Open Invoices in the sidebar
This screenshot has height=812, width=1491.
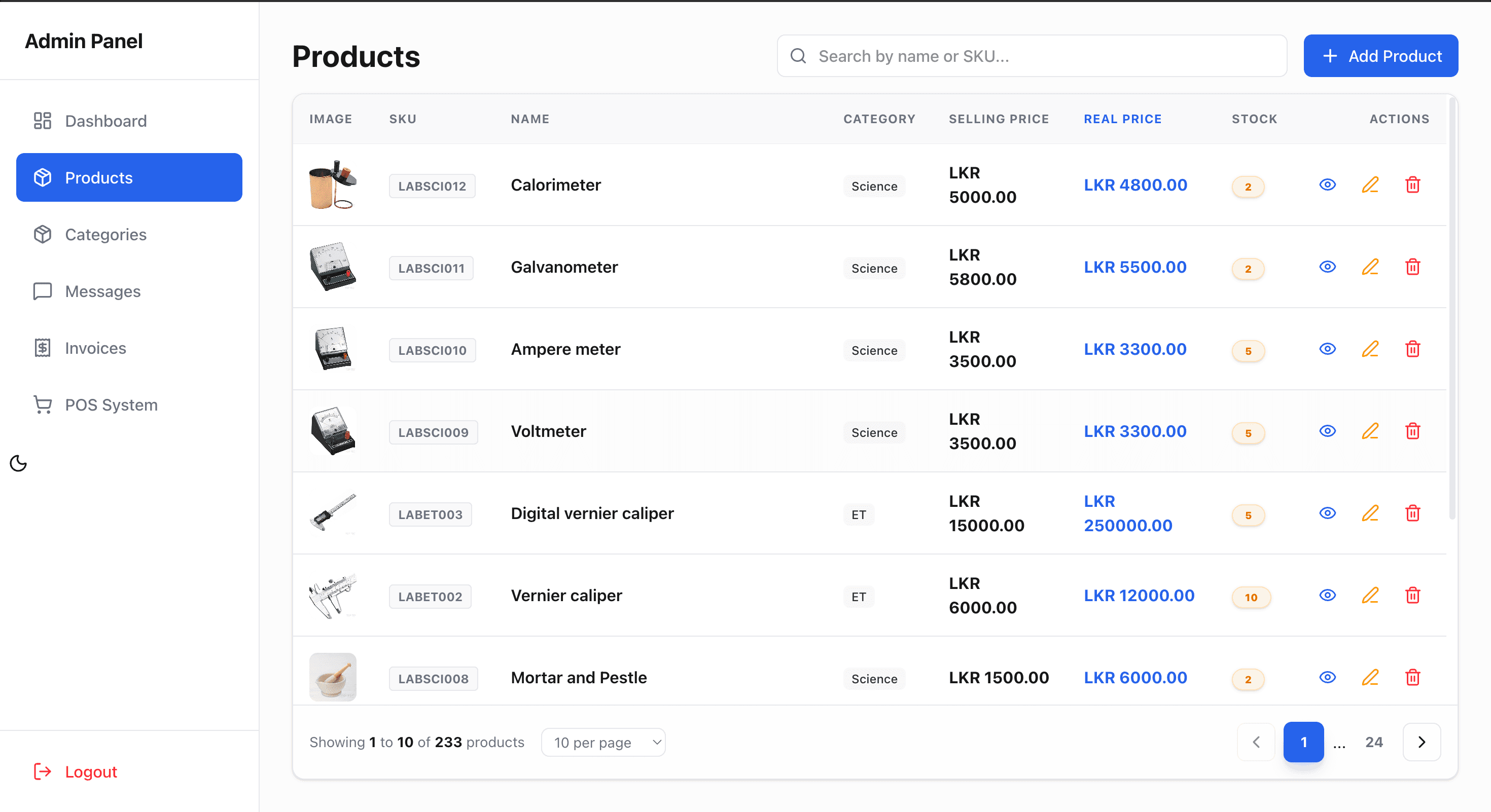pos(129,348)
